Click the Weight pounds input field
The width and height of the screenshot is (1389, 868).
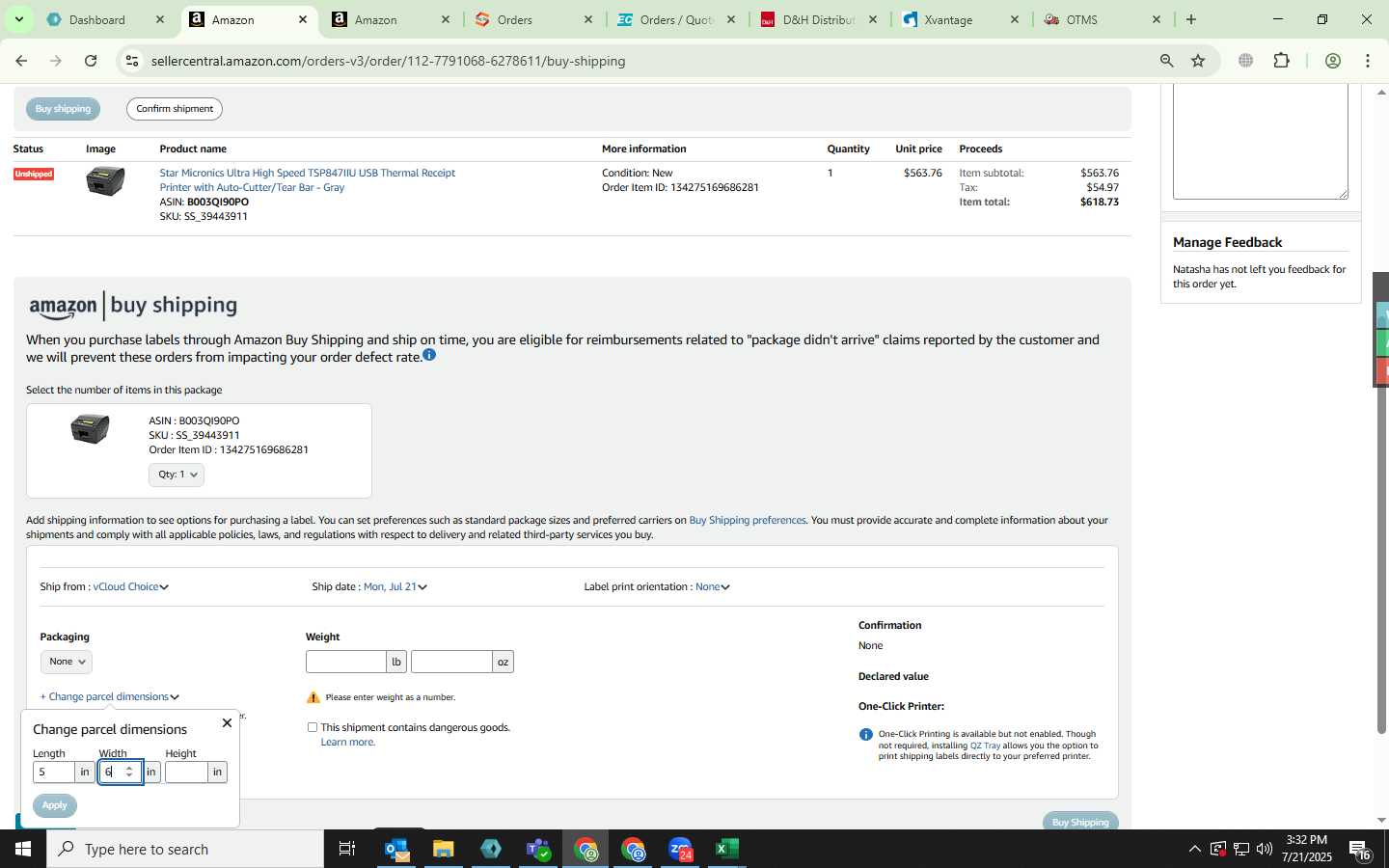pyautogui.click(x=346, y=662)
